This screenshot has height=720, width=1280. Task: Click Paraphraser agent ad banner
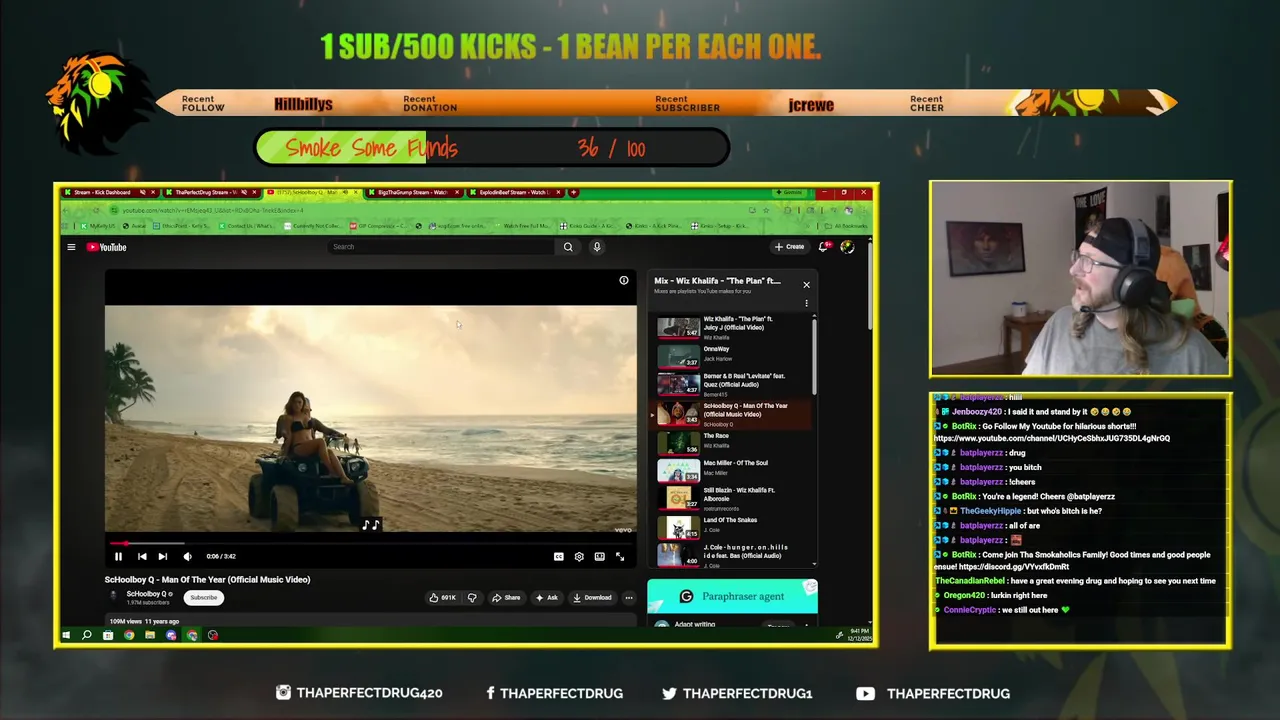click(732, 597)
